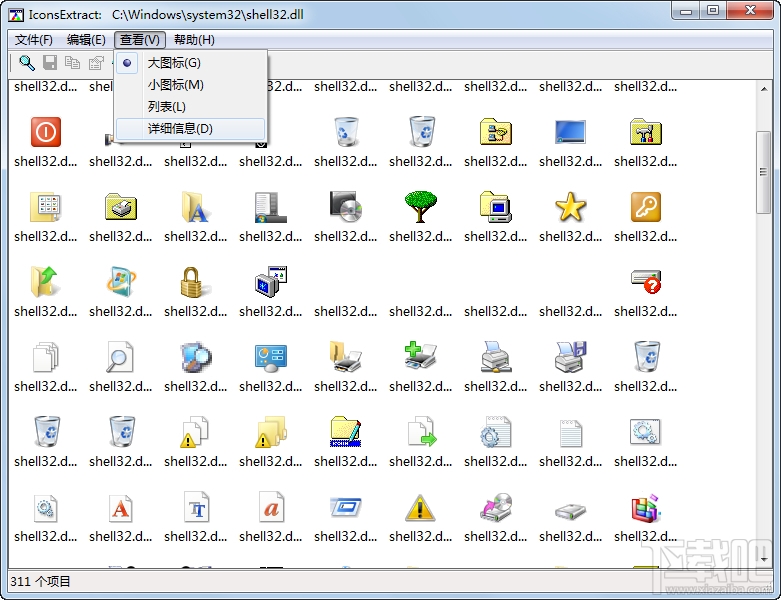Select the document with green arrow icon

[421, 431]
